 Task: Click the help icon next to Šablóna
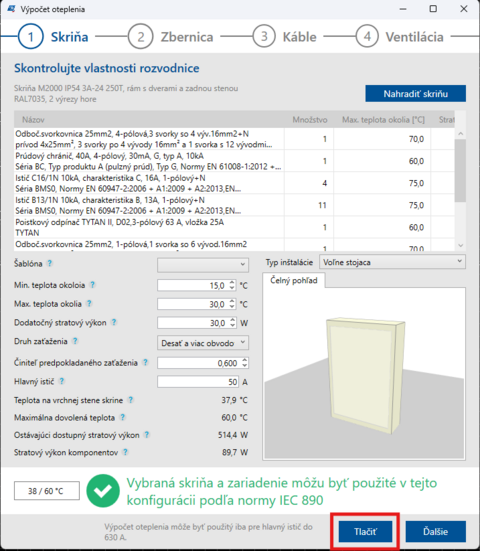(50, 263)
